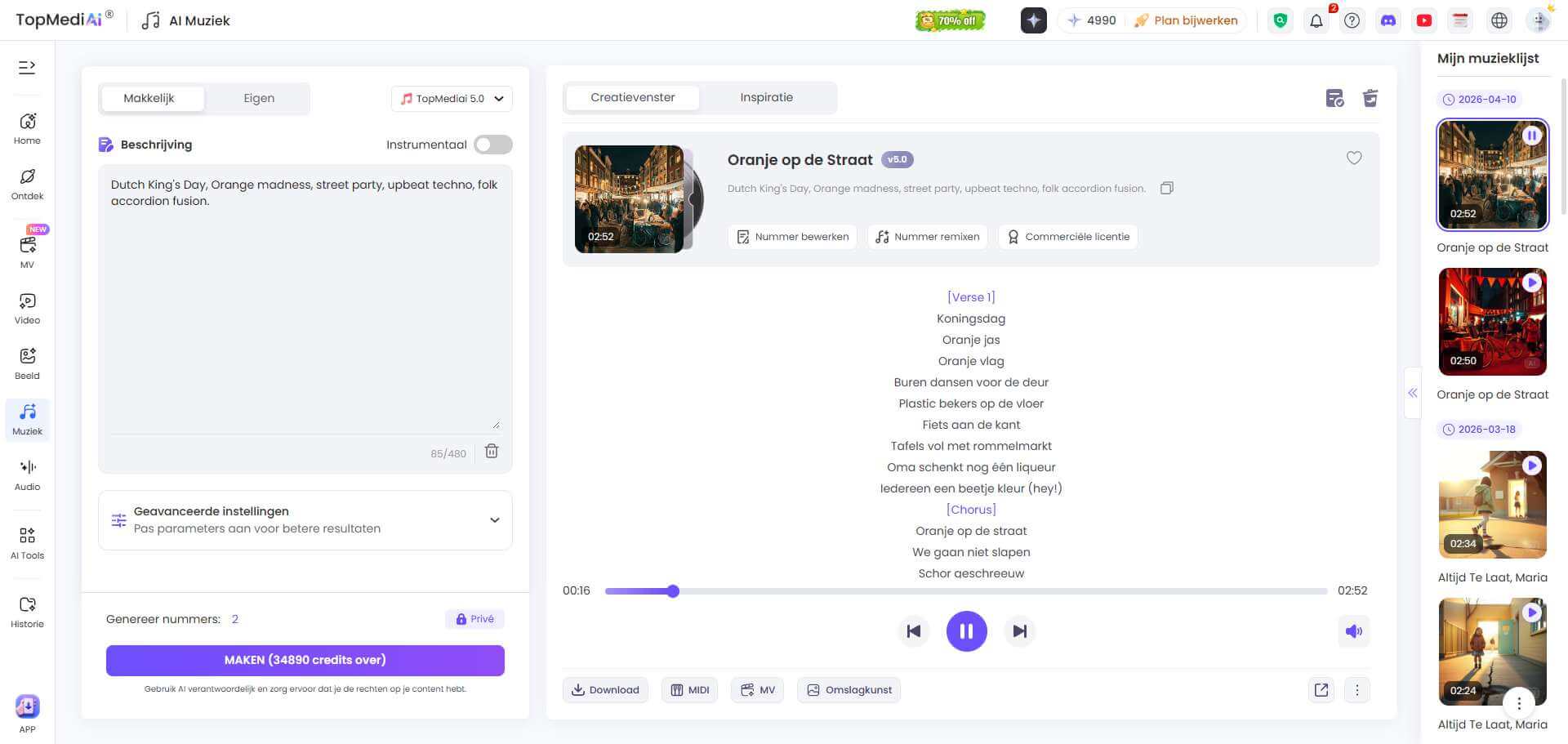The width and height of the screenshot is (1568, 744).
Task: Delete songs using the trash icon in Creatievenster
Action: tap(1370, 99)
